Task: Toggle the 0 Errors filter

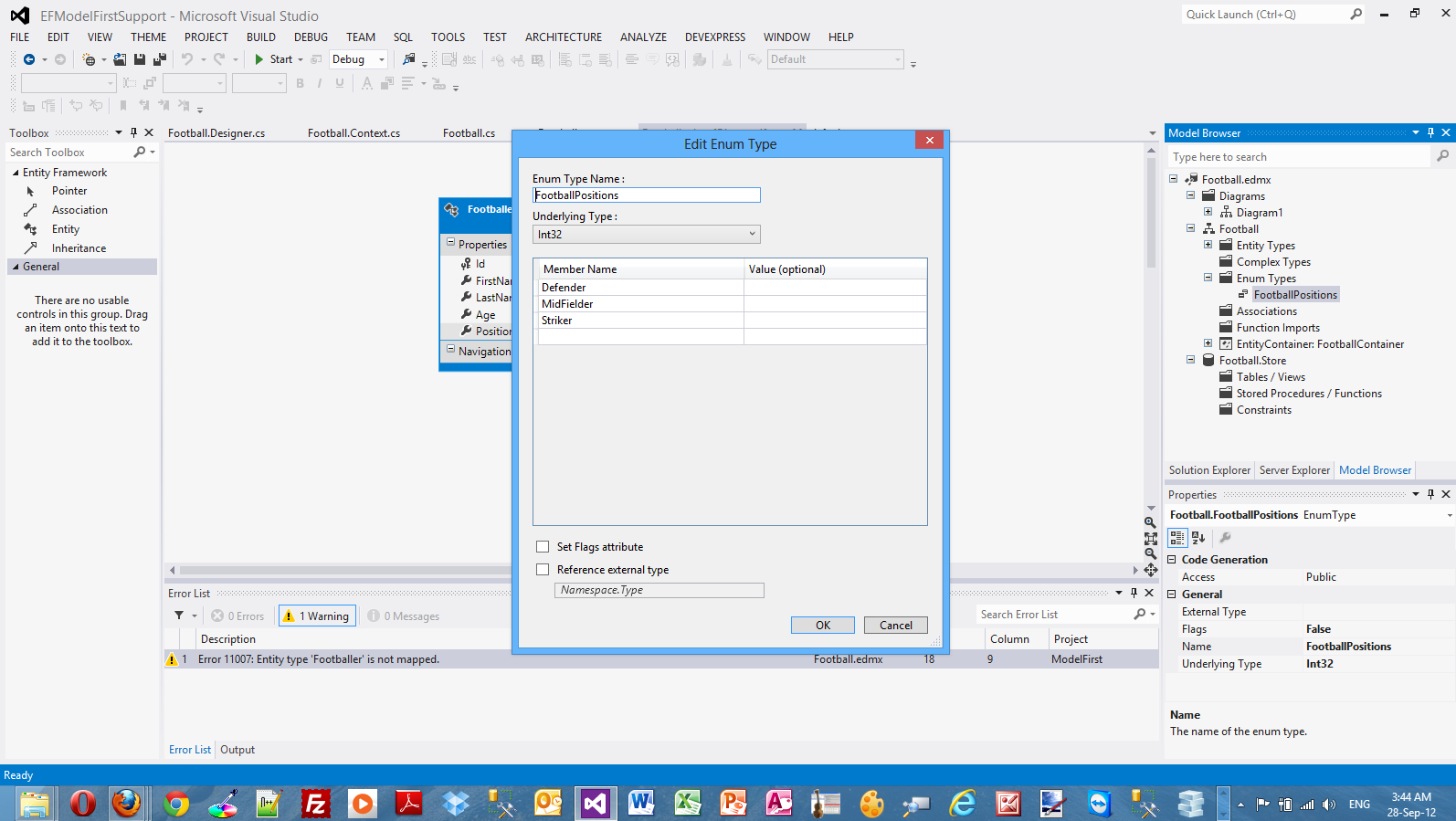Action: click(237, 616)
